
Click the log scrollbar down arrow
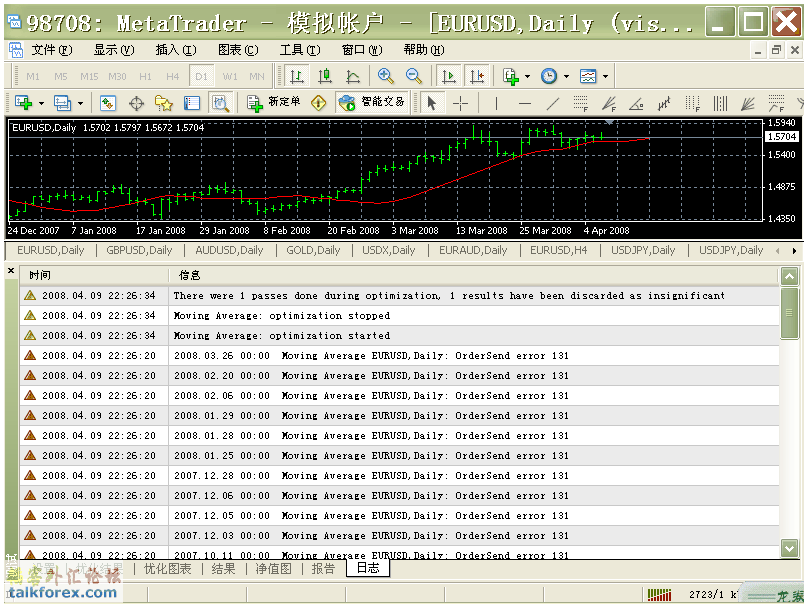pyautogui.click(x=789, y=548)
